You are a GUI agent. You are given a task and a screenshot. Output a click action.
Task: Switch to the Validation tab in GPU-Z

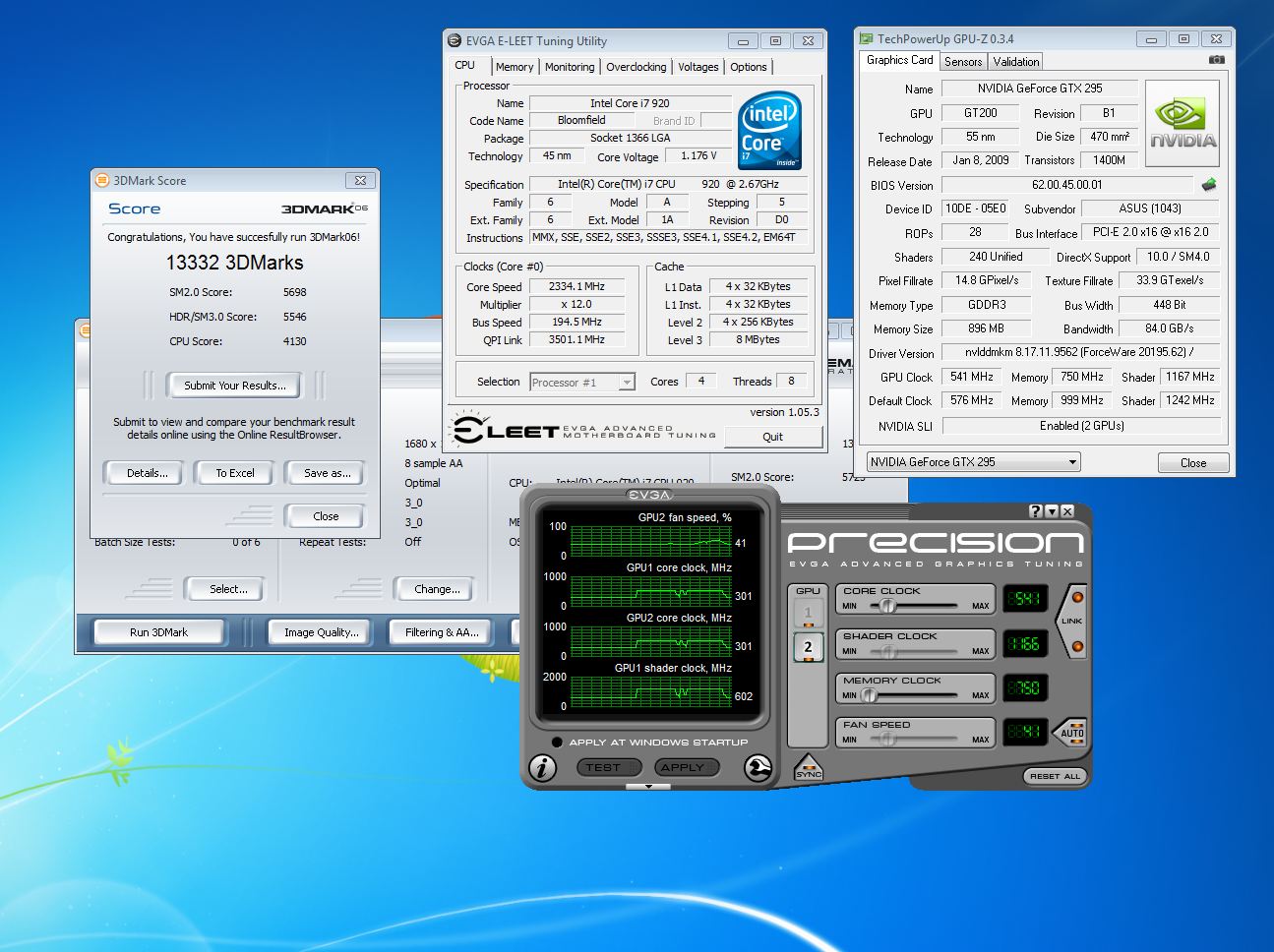1016,61
